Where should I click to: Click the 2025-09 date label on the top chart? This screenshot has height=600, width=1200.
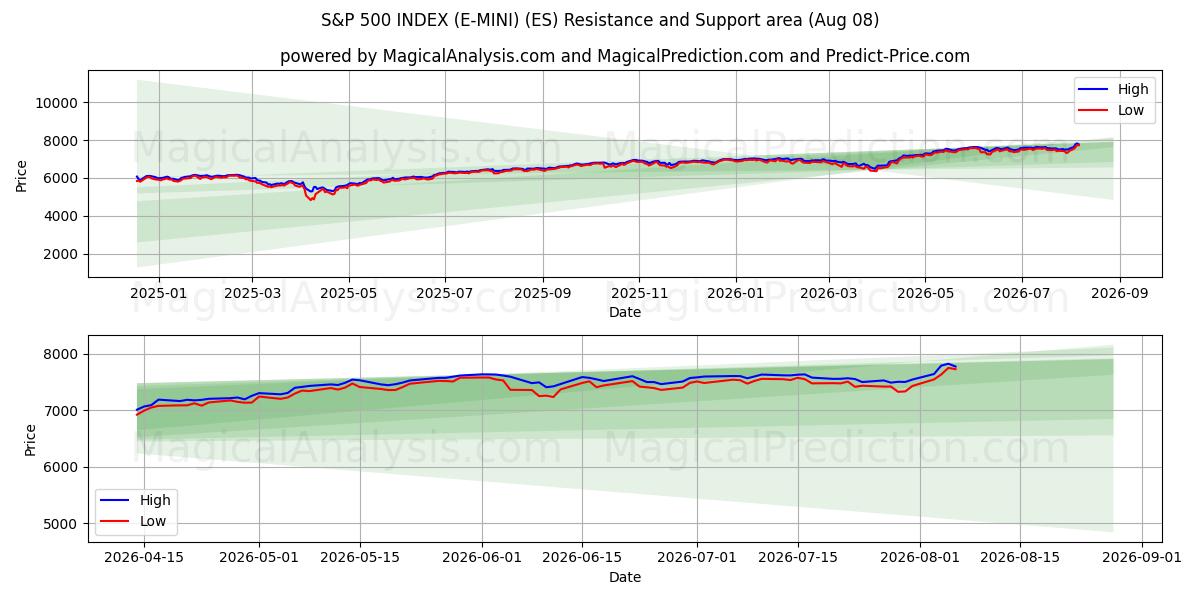pos(542,293)
